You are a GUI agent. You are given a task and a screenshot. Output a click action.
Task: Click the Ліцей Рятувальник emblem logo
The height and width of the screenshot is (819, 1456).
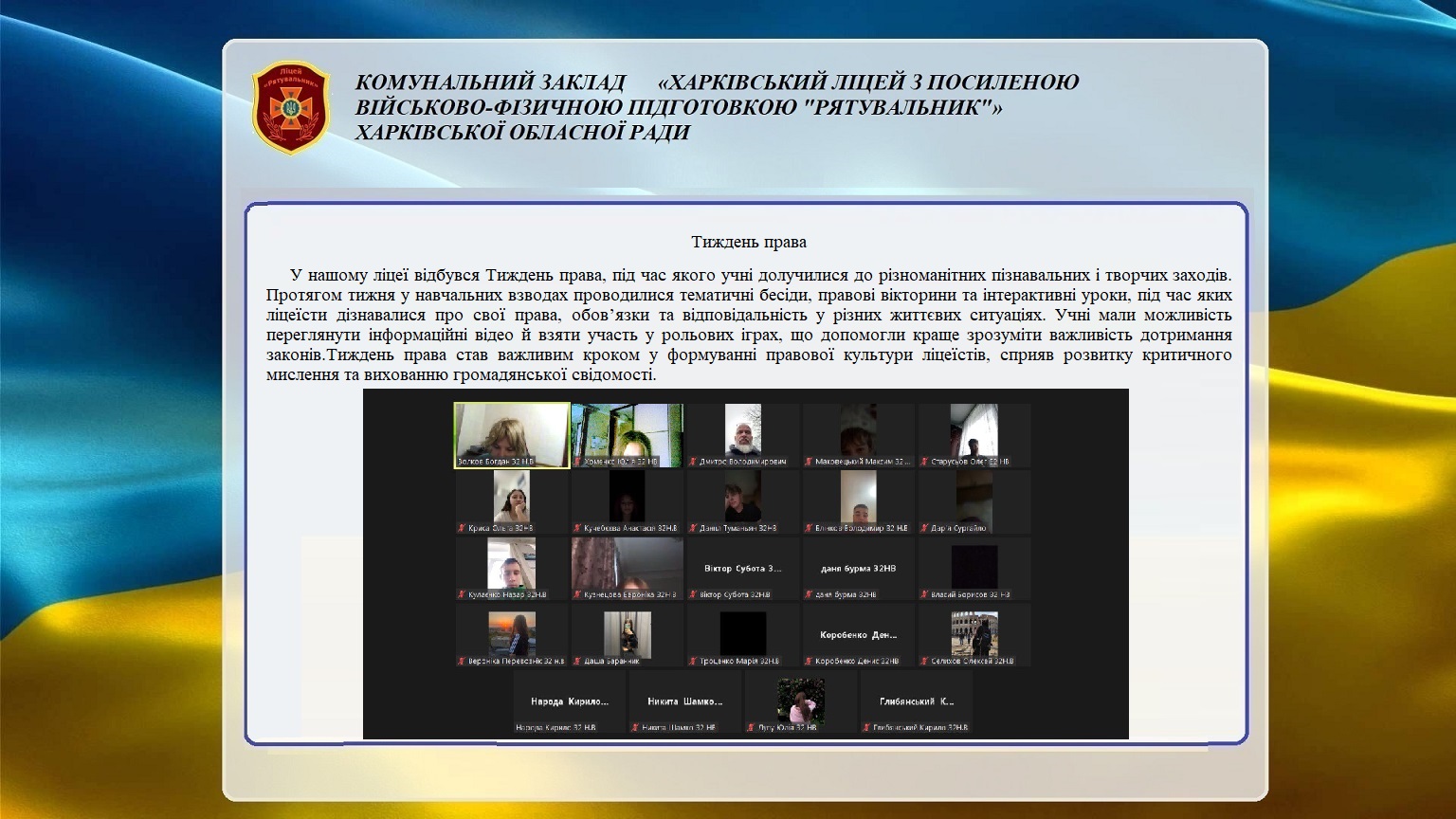click(291, 108)
